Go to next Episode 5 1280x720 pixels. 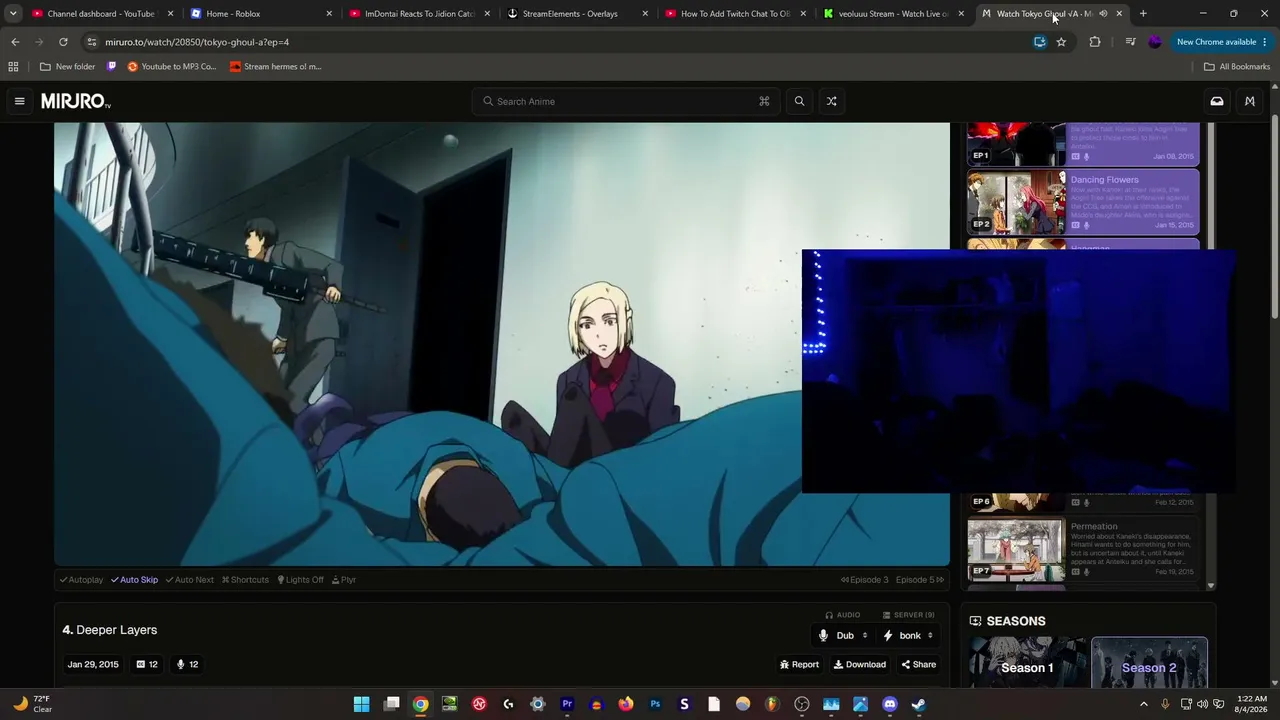coord(920,580)
